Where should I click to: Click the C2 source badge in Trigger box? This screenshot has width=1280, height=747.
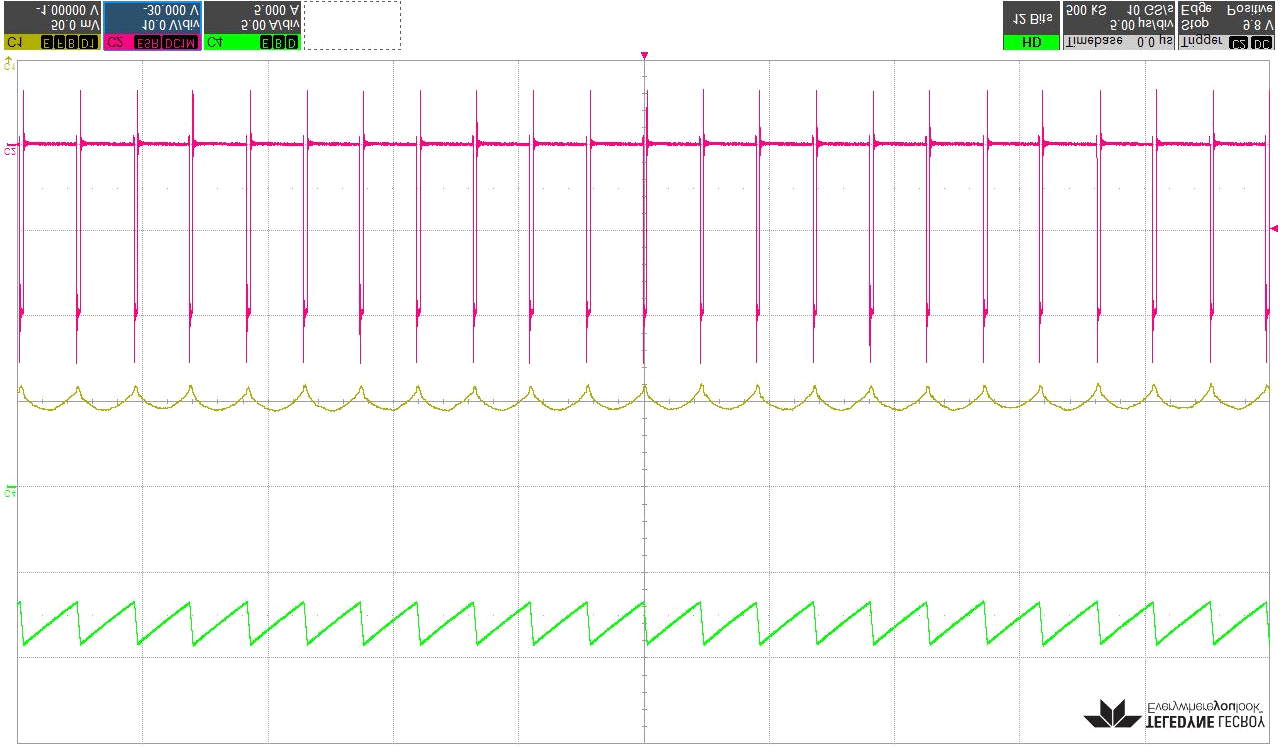point(1238,43)
